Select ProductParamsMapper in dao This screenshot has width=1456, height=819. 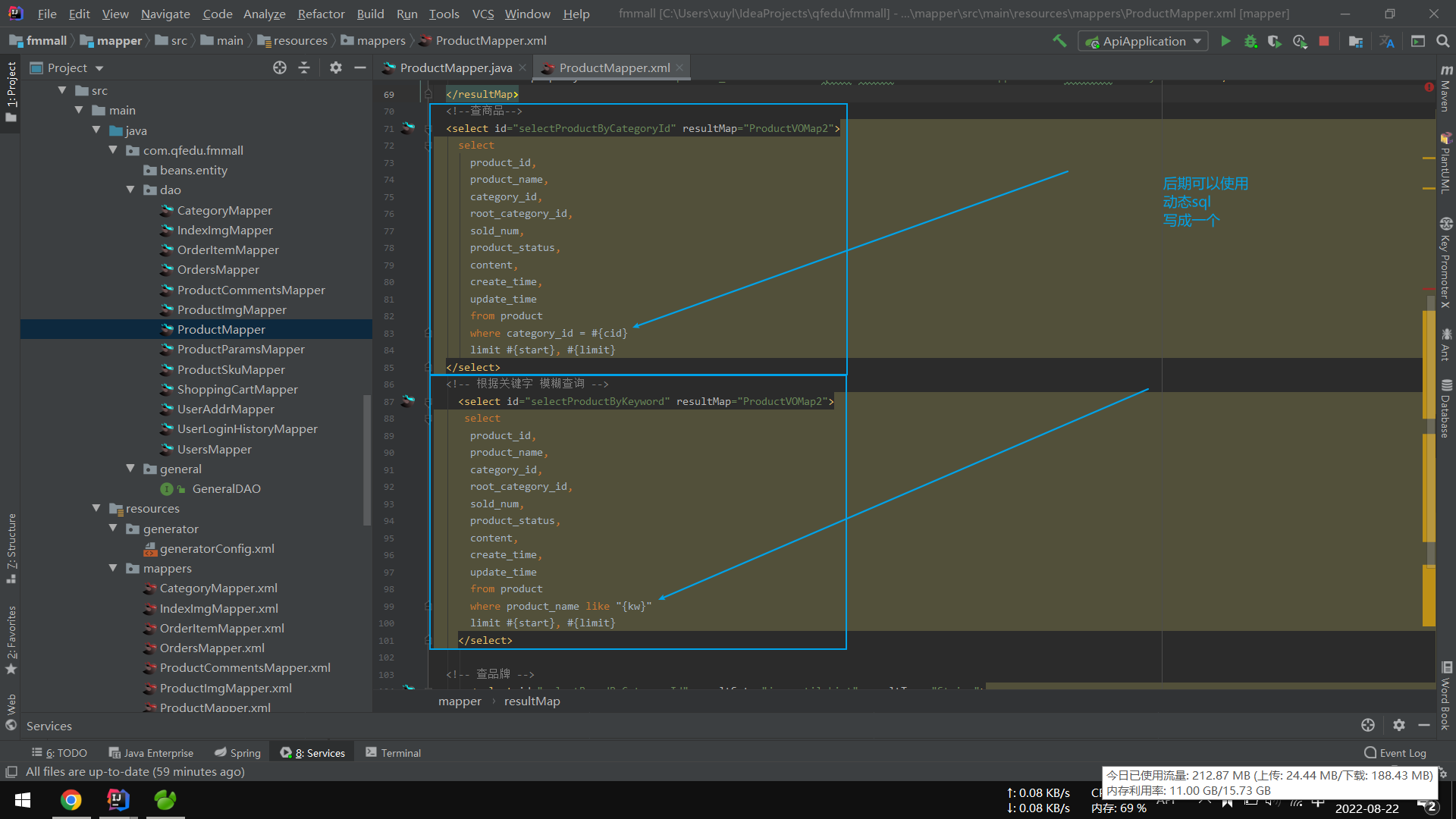240,349
